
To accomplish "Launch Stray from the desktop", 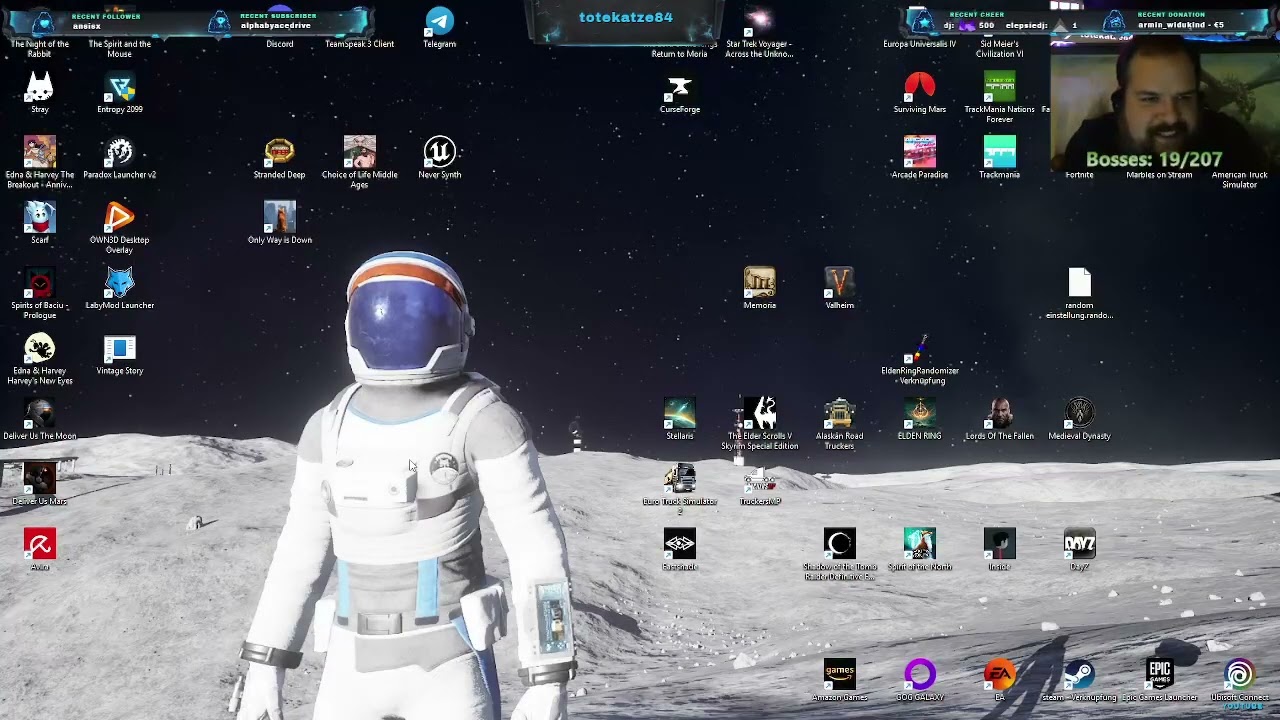I will pos(40,87).
